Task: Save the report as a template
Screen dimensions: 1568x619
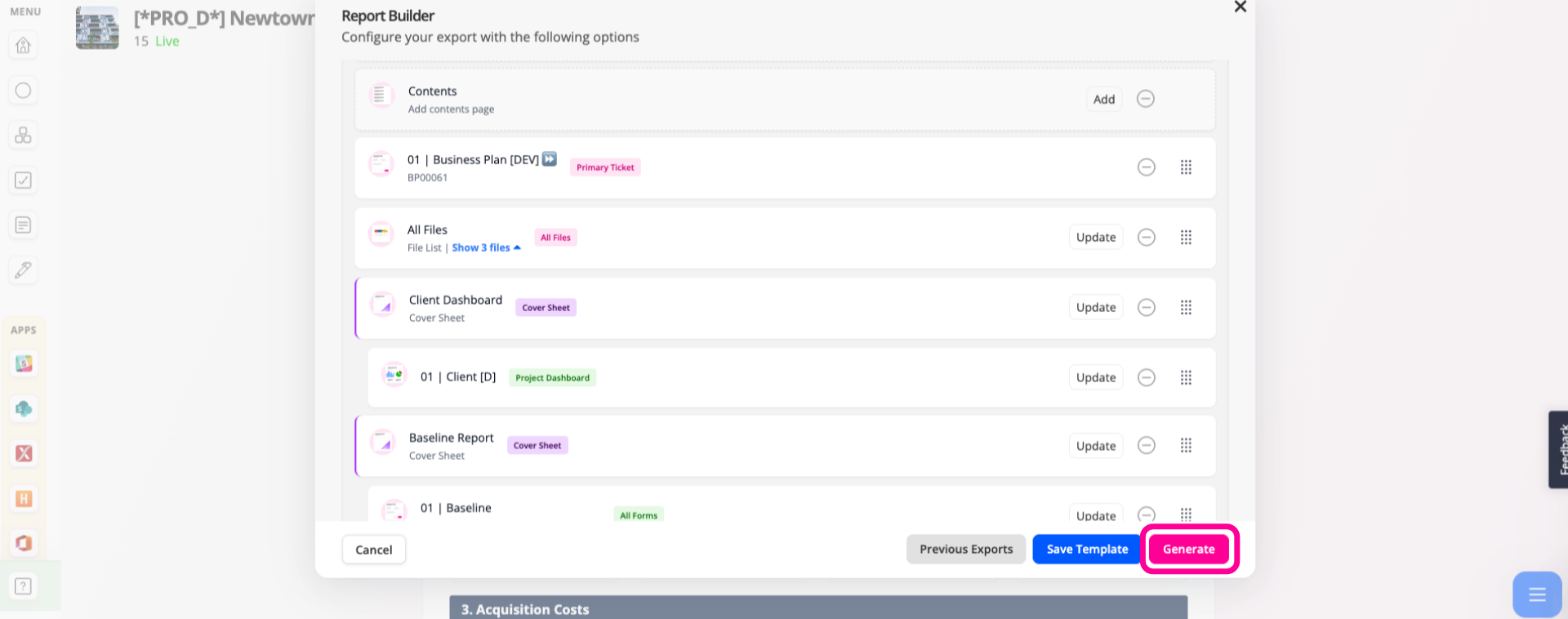Action: click(x=1087, y=549)
